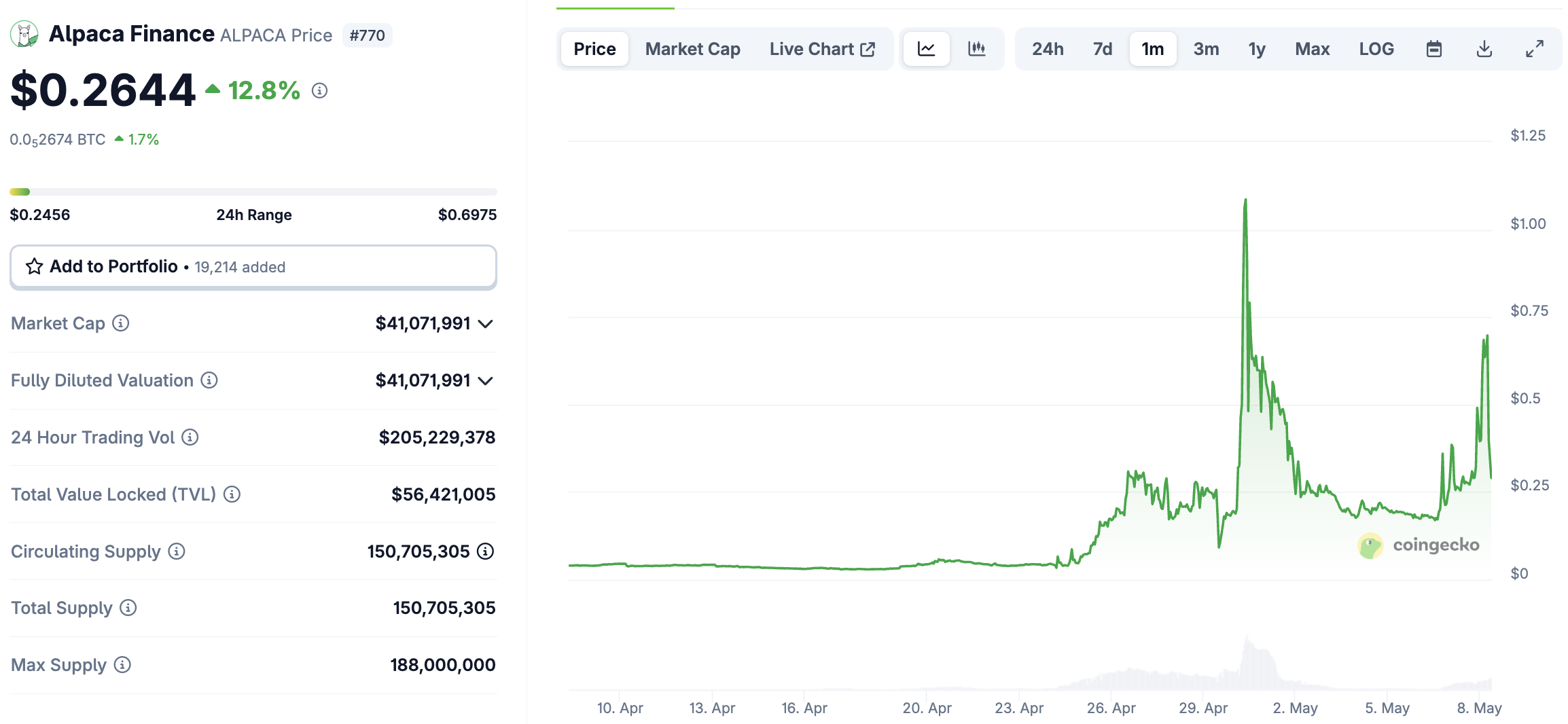Expand chart to fullscreen via the arrows icon

coord(1534,48)
